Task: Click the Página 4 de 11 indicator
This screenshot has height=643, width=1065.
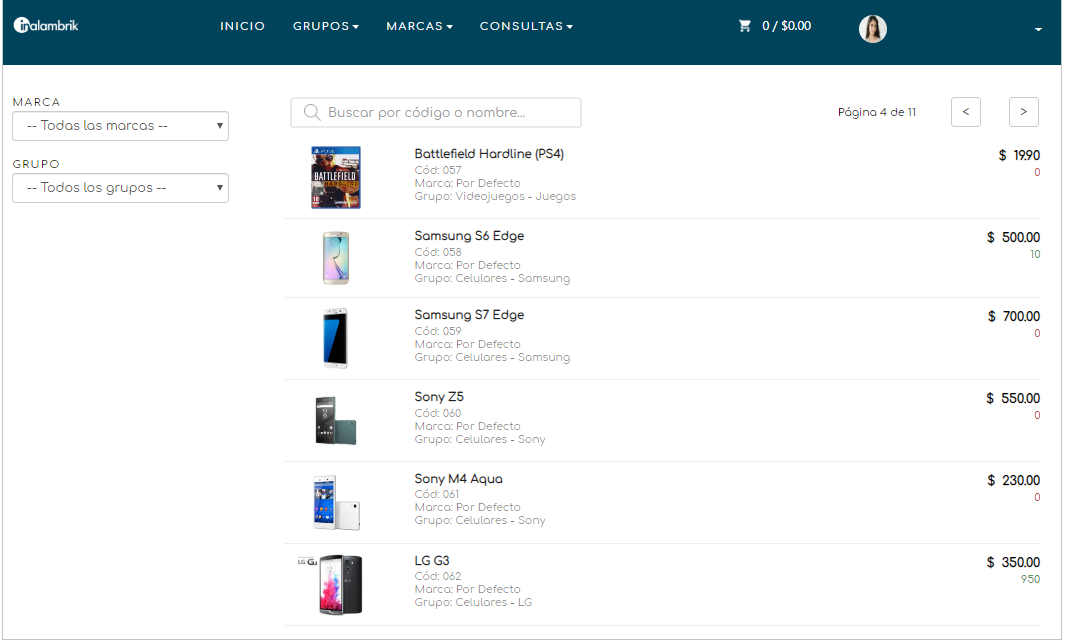Action: pyautogui.click(x=877, y=112)
